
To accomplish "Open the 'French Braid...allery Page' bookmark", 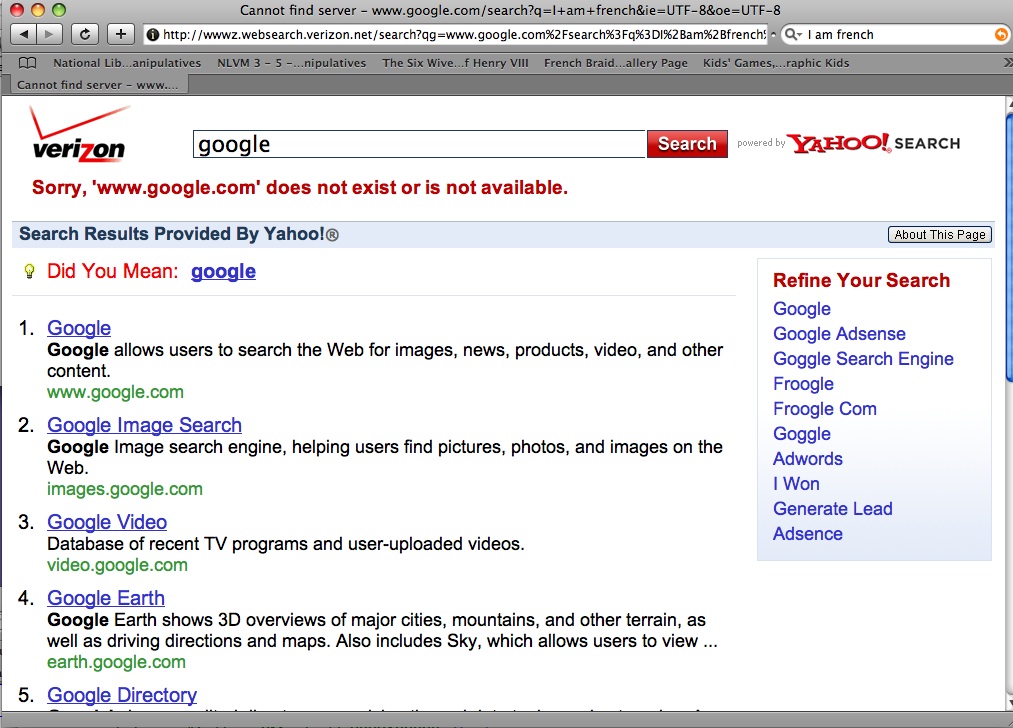I will 616,63.
